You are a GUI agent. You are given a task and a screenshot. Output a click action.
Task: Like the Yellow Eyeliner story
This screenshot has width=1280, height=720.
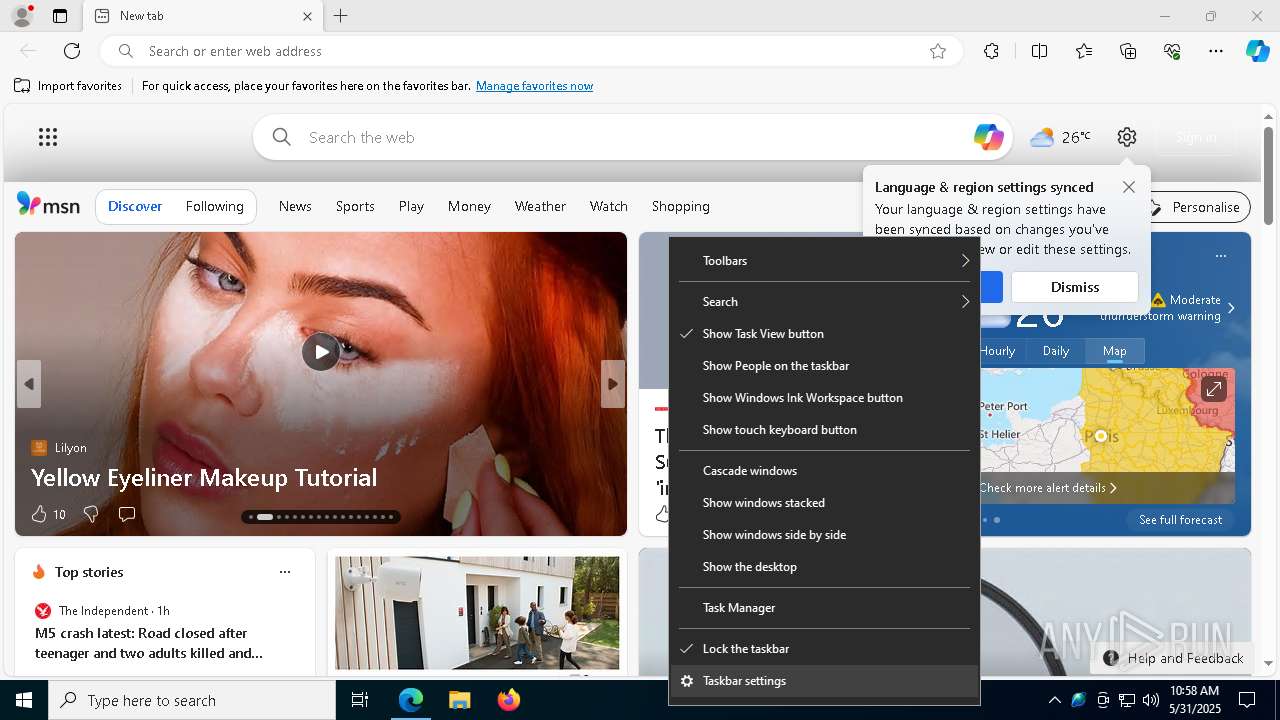click(39, 514)
